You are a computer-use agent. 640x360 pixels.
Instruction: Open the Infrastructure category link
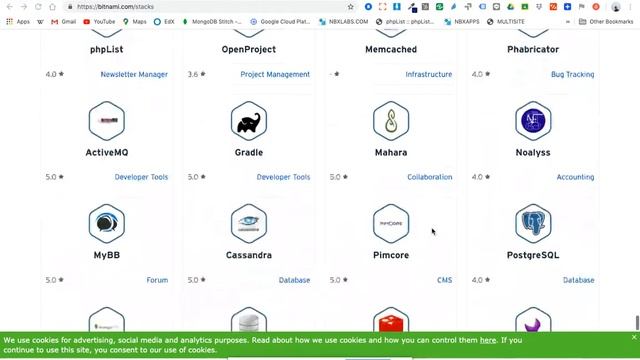click(x=429, y=74)
